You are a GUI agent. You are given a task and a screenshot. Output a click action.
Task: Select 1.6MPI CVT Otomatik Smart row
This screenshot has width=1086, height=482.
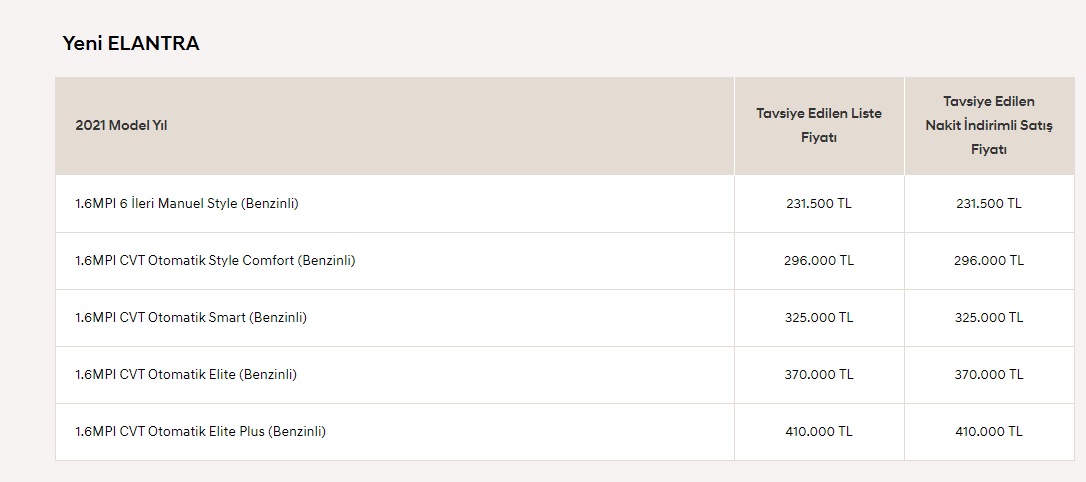tap(564, 318)
